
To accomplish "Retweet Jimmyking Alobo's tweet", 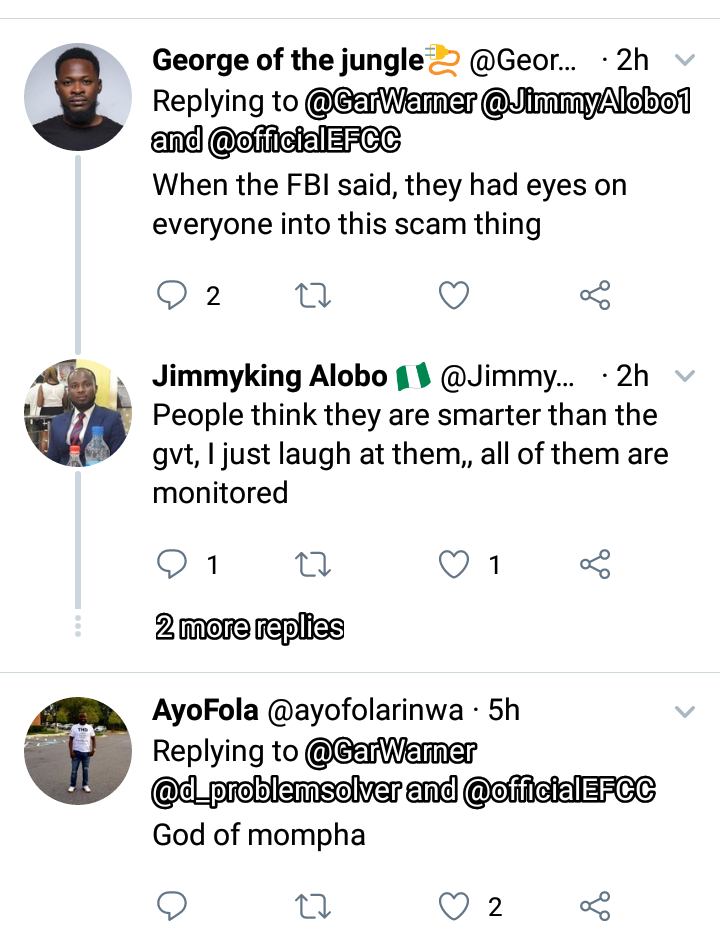I will tap(314, 565).
